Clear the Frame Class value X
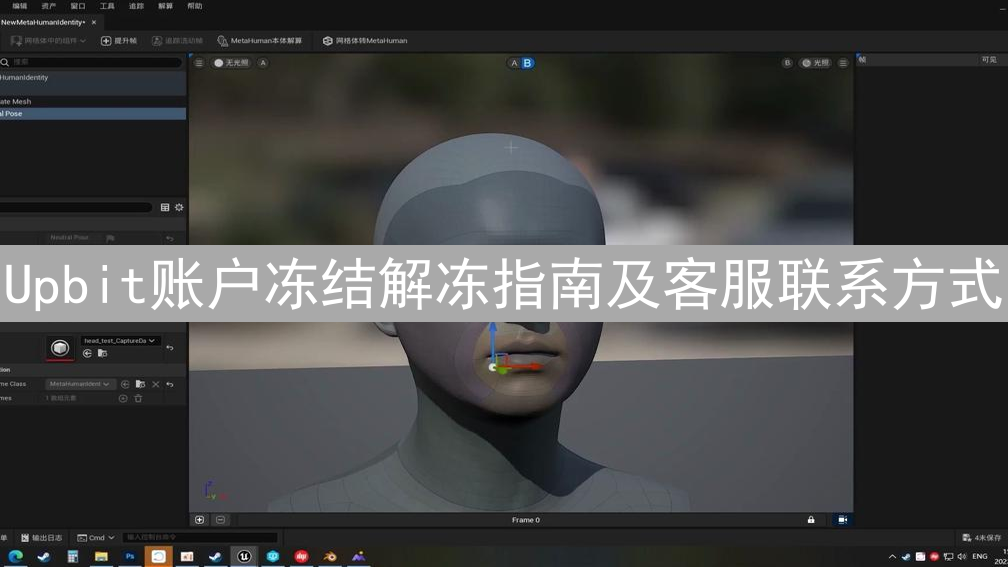The height and width of the screenshot is (567, 1008). [156, 384]
